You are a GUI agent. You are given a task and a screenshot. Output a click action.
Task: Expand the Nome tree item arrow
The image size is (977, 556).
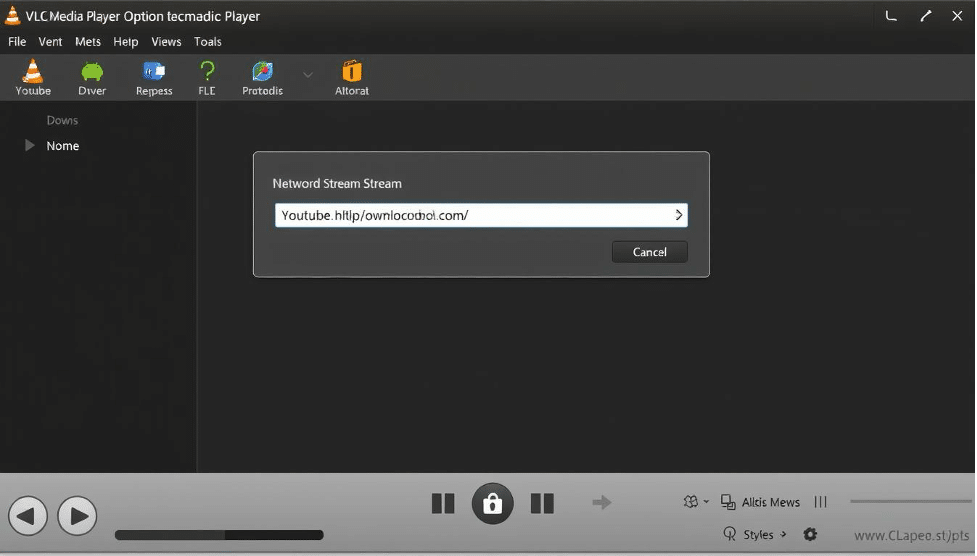point(29,145)
